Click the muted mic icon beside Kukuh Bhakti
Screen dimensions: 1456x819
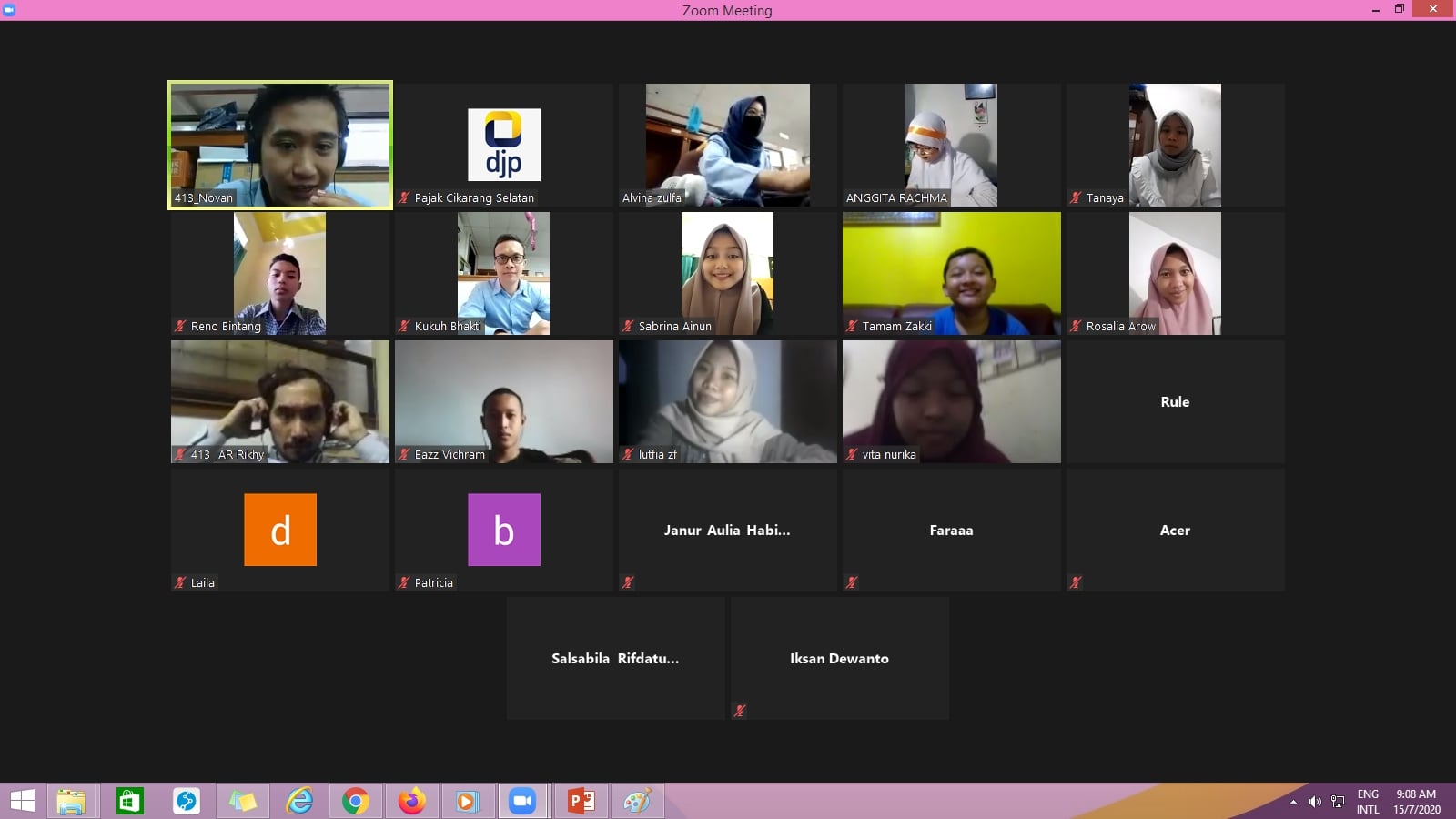tap(404, 327)
